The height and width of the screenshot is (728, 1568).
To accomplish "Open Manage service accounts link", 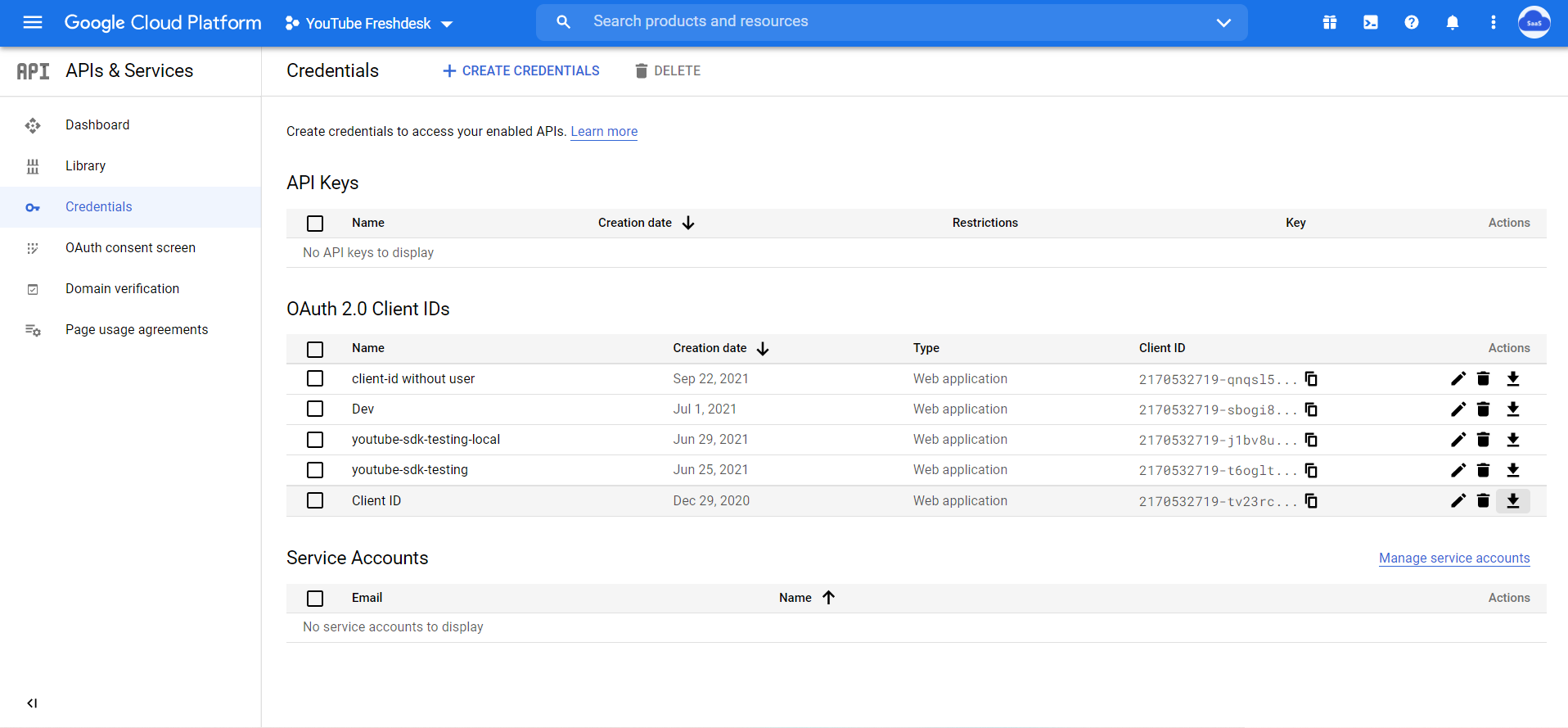I will click(1454, 558).
